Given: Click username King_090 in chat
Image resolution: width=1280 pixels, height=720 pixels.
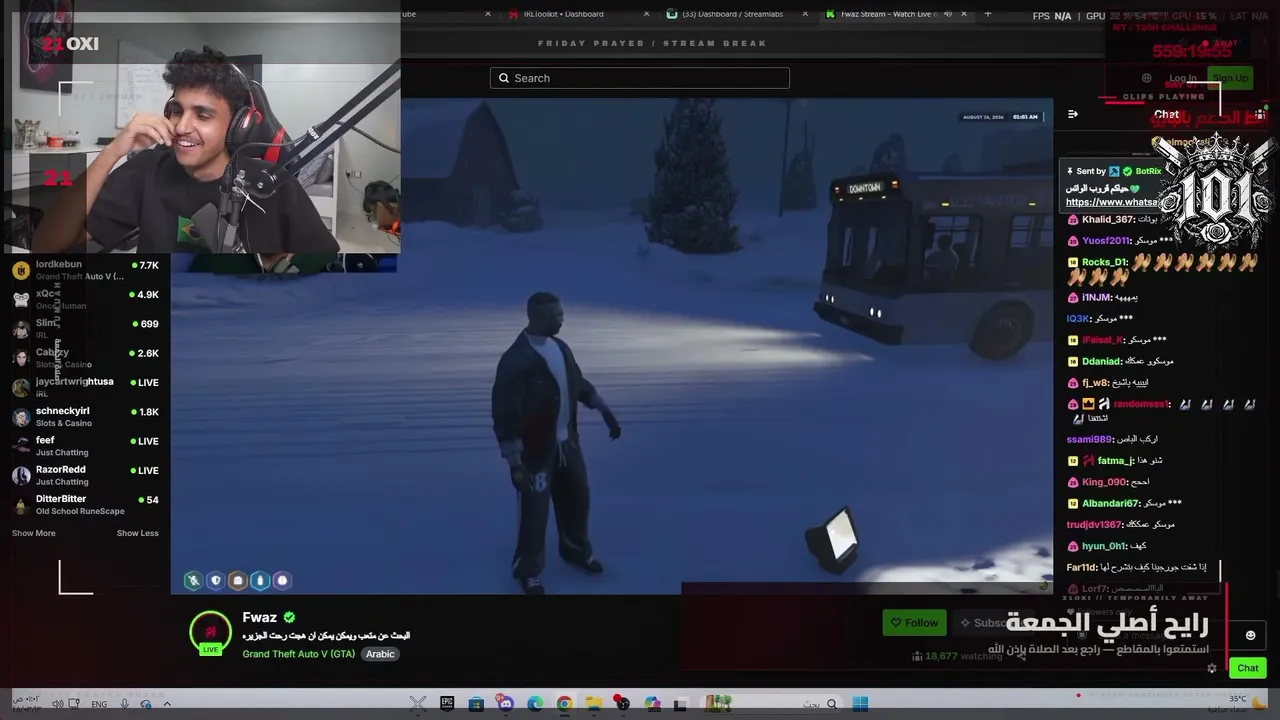Looking at the screenshot, I should [x=1105, y=482].
